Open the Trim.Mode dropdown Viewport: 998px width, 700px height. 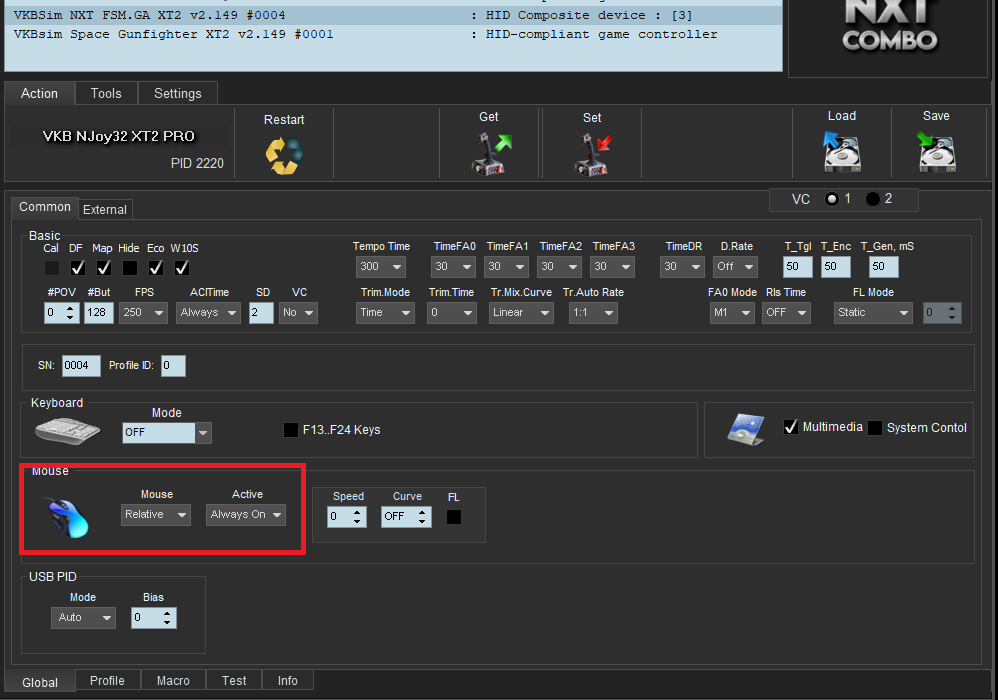(x=385, y=312)
